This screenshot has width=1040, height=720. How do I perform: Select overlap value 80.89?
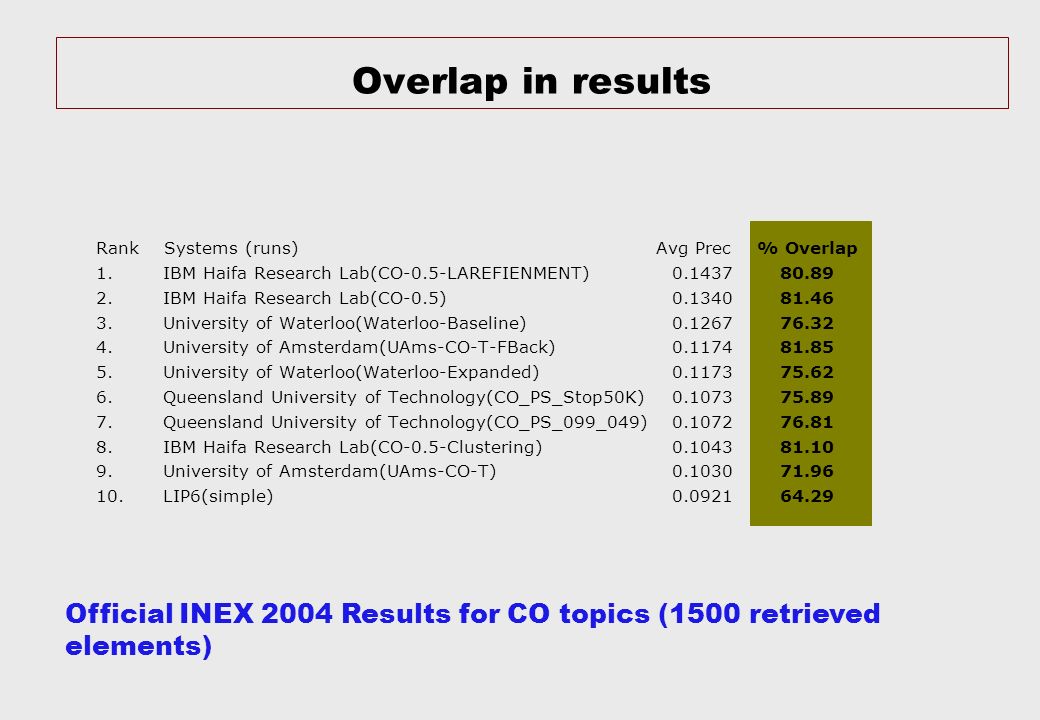pos(807,273)
